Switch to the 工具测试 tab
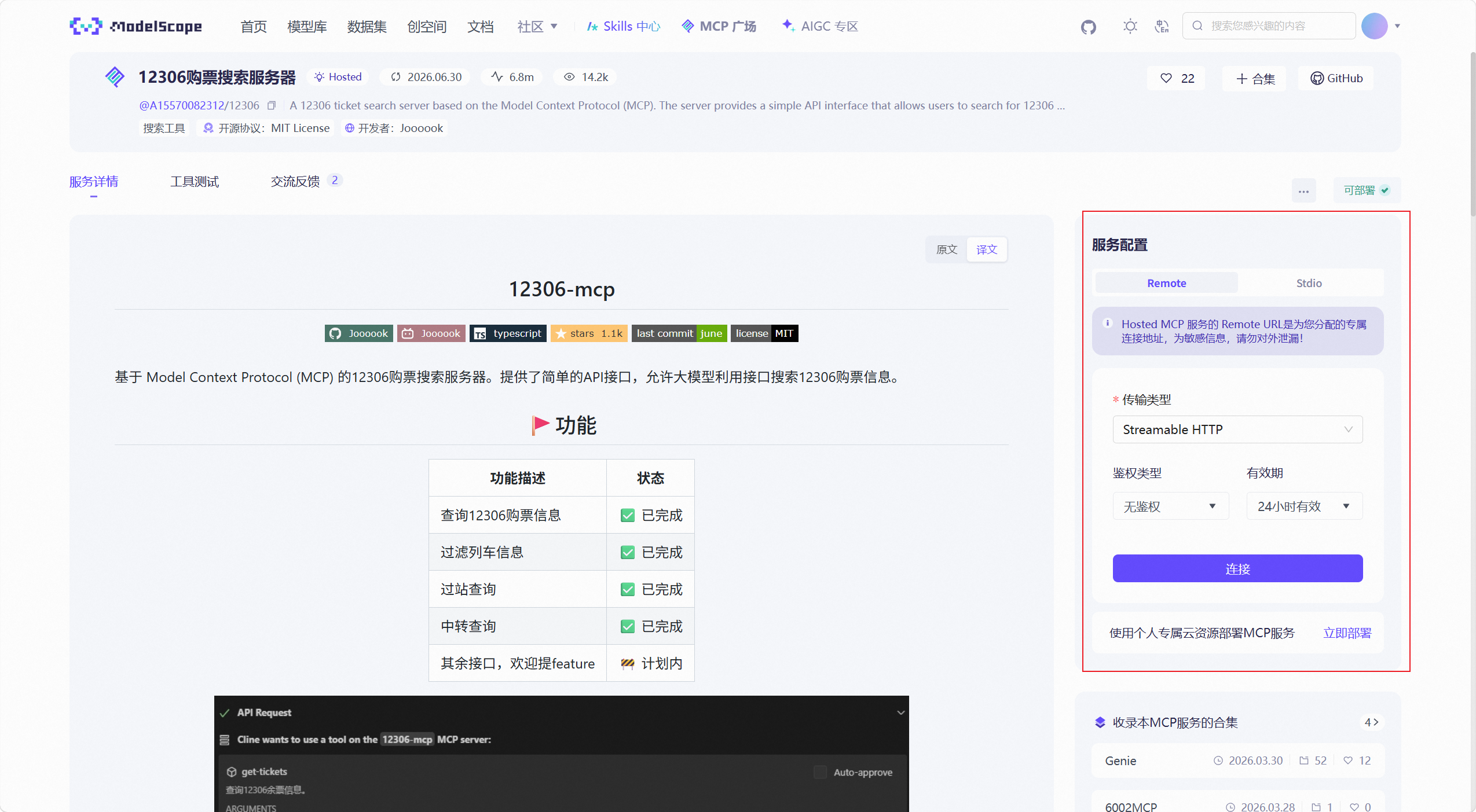The height and width of the screenshot is (812, 1476). (195, 182)
